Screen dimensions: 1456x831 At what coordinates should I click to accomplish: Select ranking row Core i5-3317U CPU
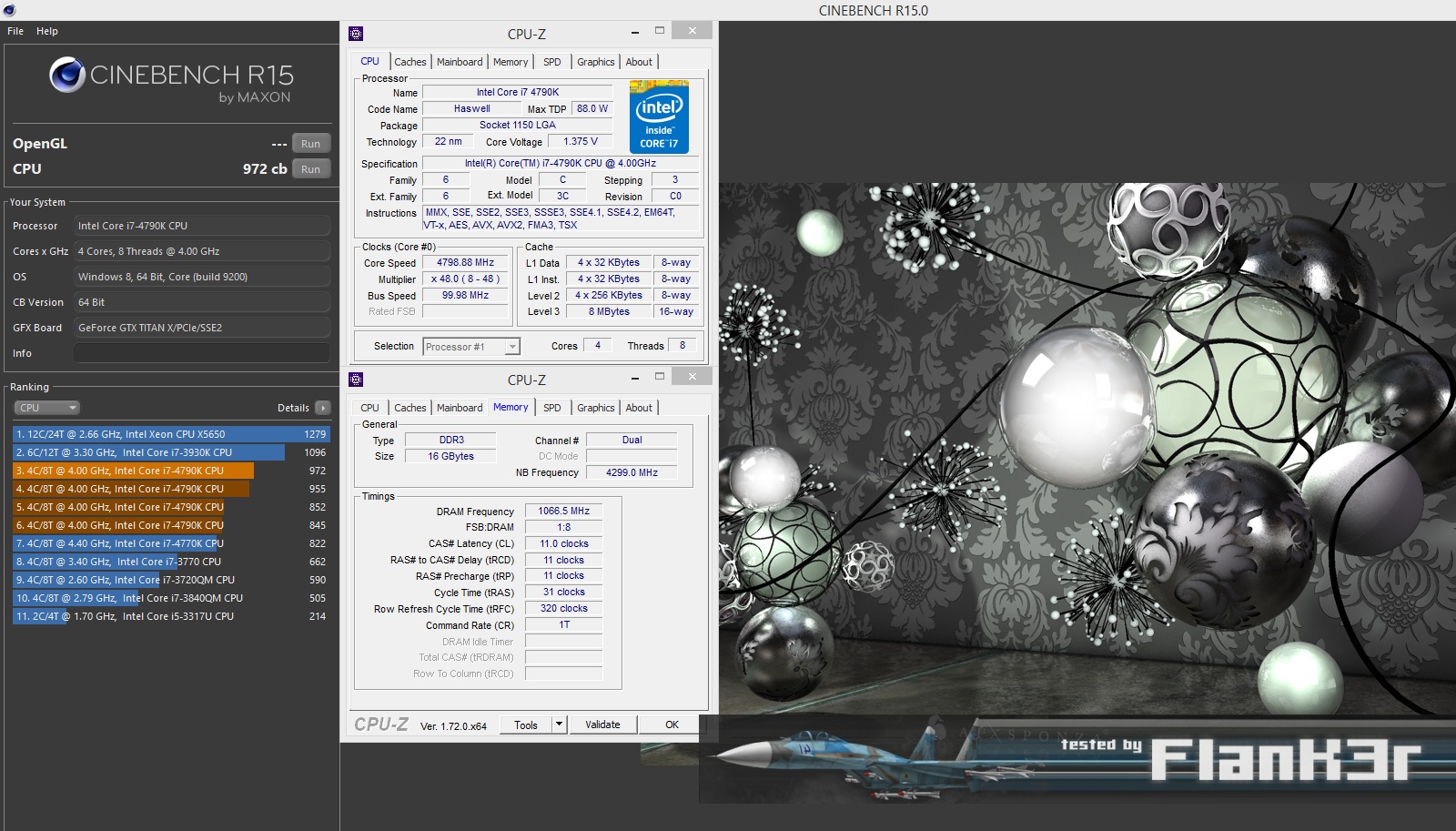[171, 616]
